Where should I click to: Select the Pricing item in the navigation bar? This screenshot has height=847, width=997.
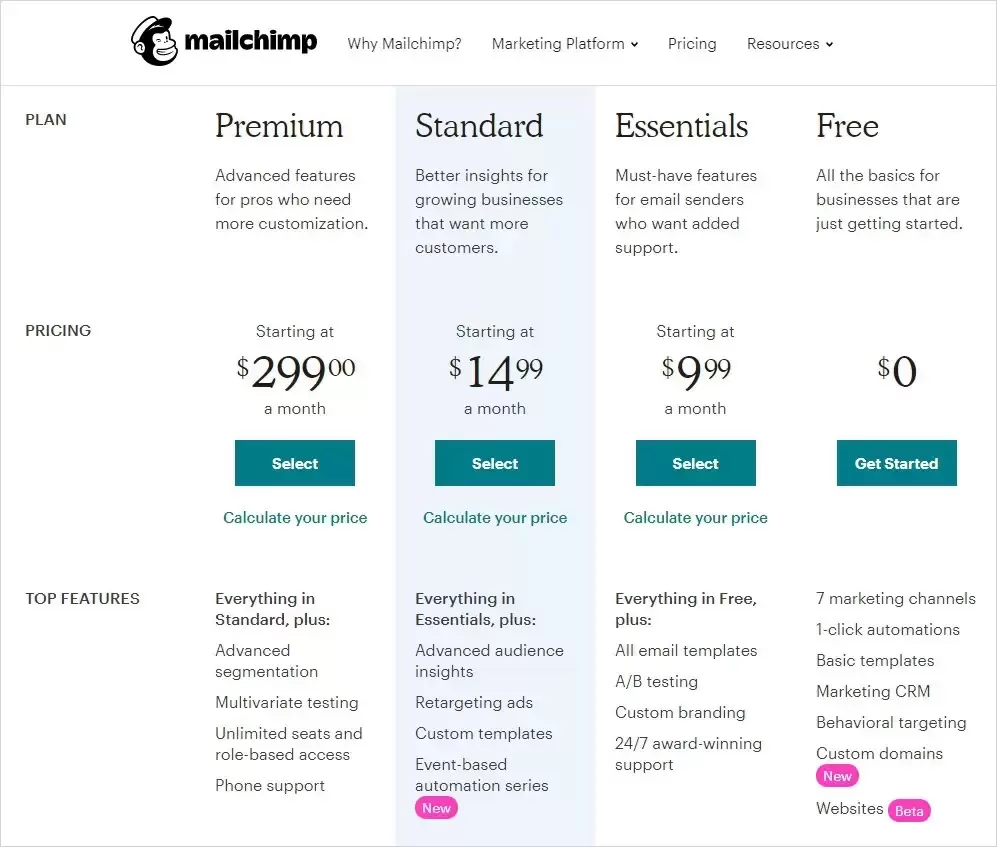692,43
